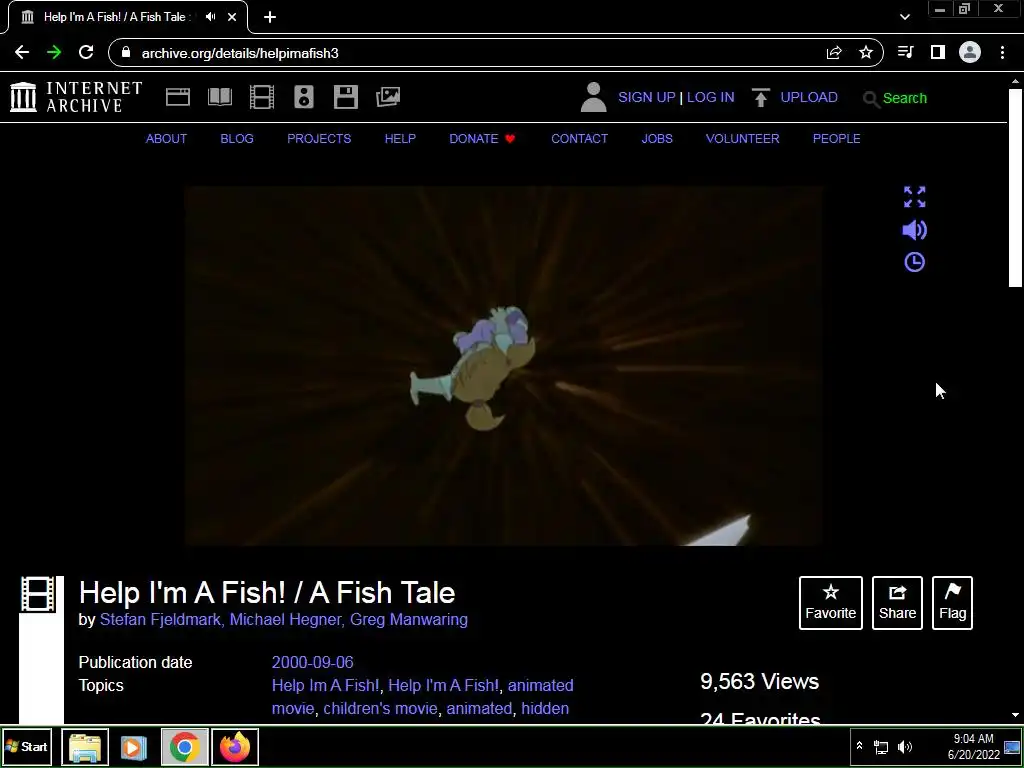Reload the page
1024x768 pixels.
click(86, 53)
